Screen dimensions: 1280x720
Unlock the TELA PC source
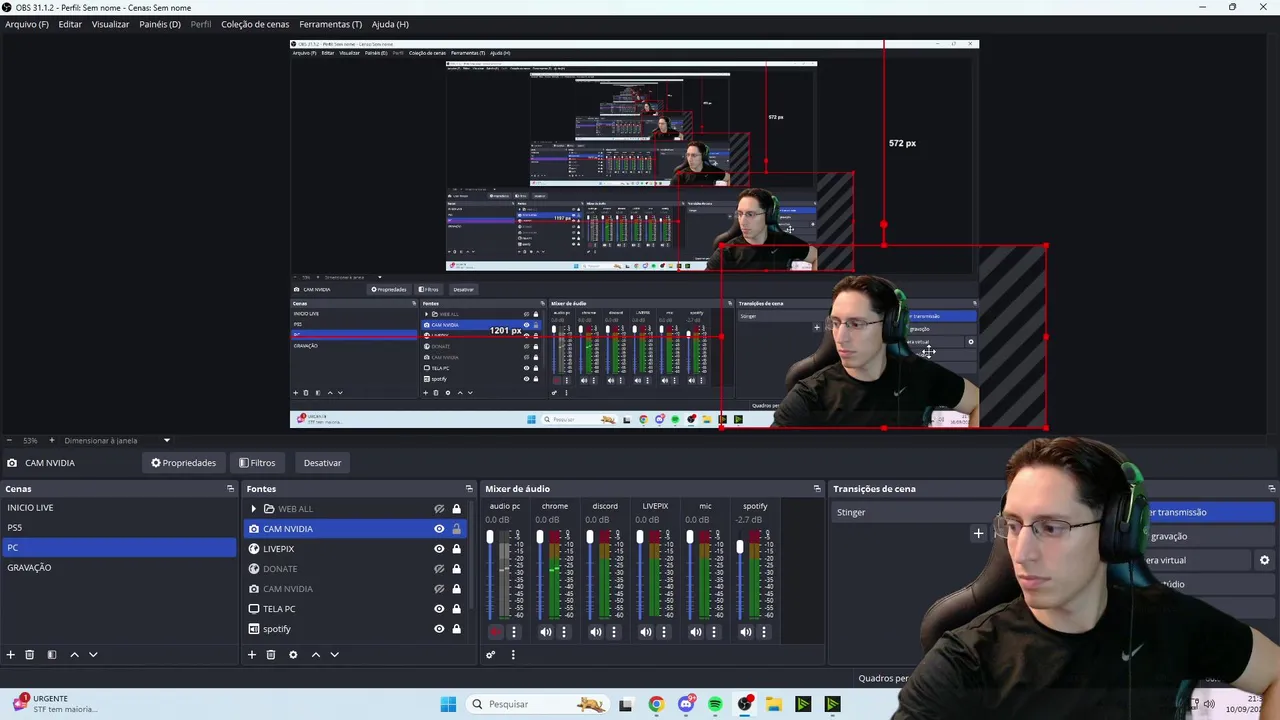(457, 609)
